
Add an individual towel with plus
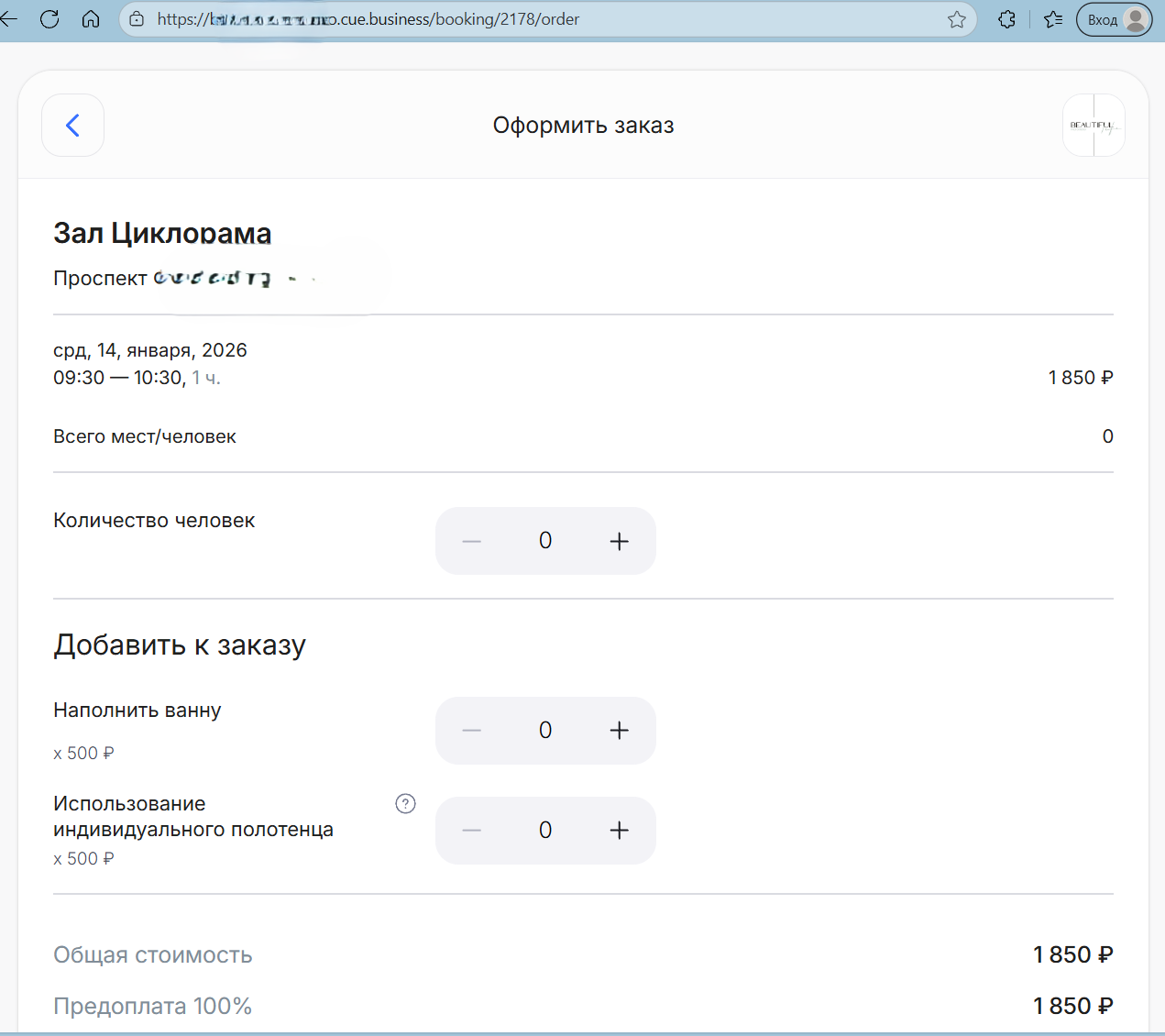[x=619, y=831]
